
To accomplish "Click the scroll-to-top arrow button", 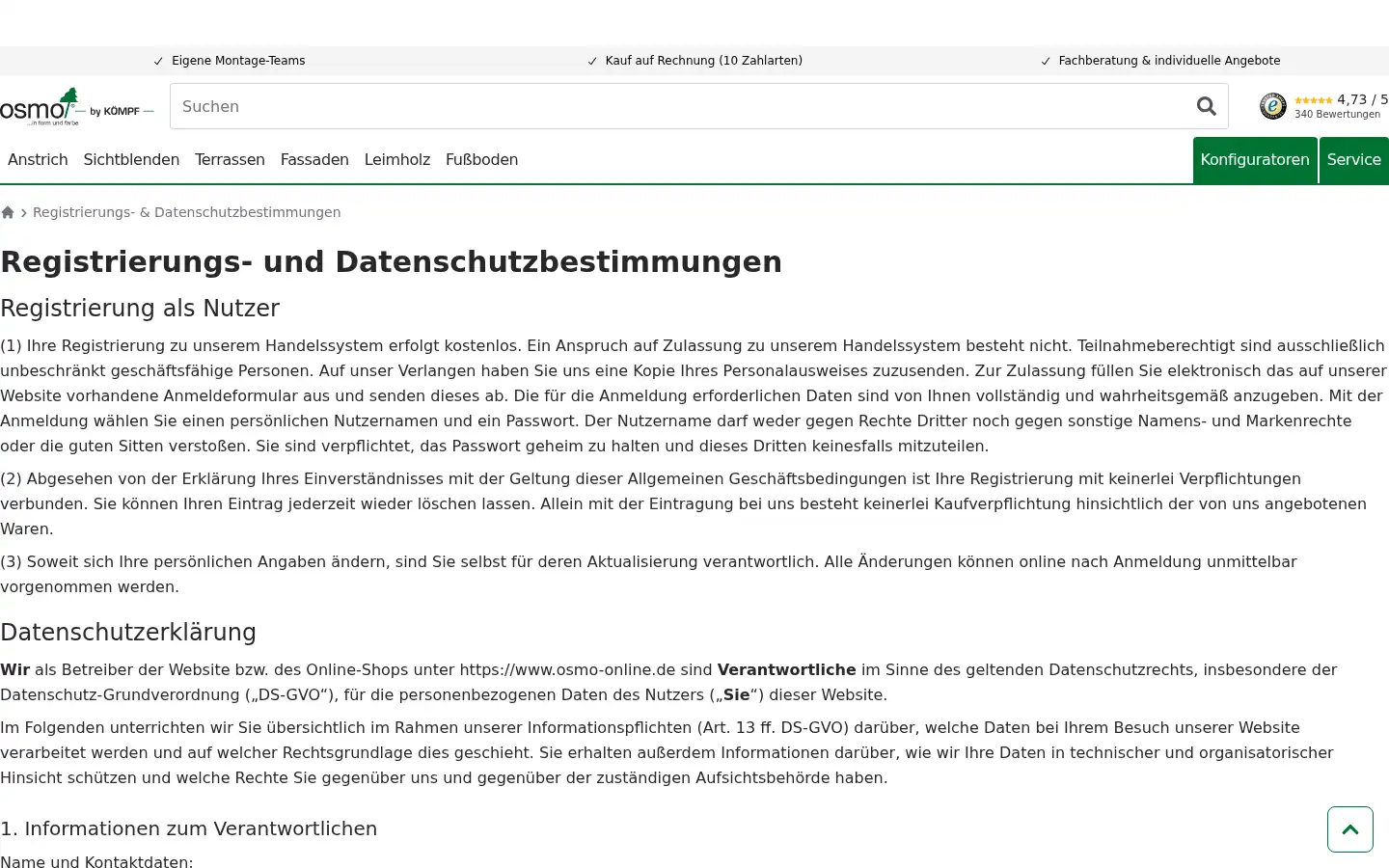I will pos(1349,829).
